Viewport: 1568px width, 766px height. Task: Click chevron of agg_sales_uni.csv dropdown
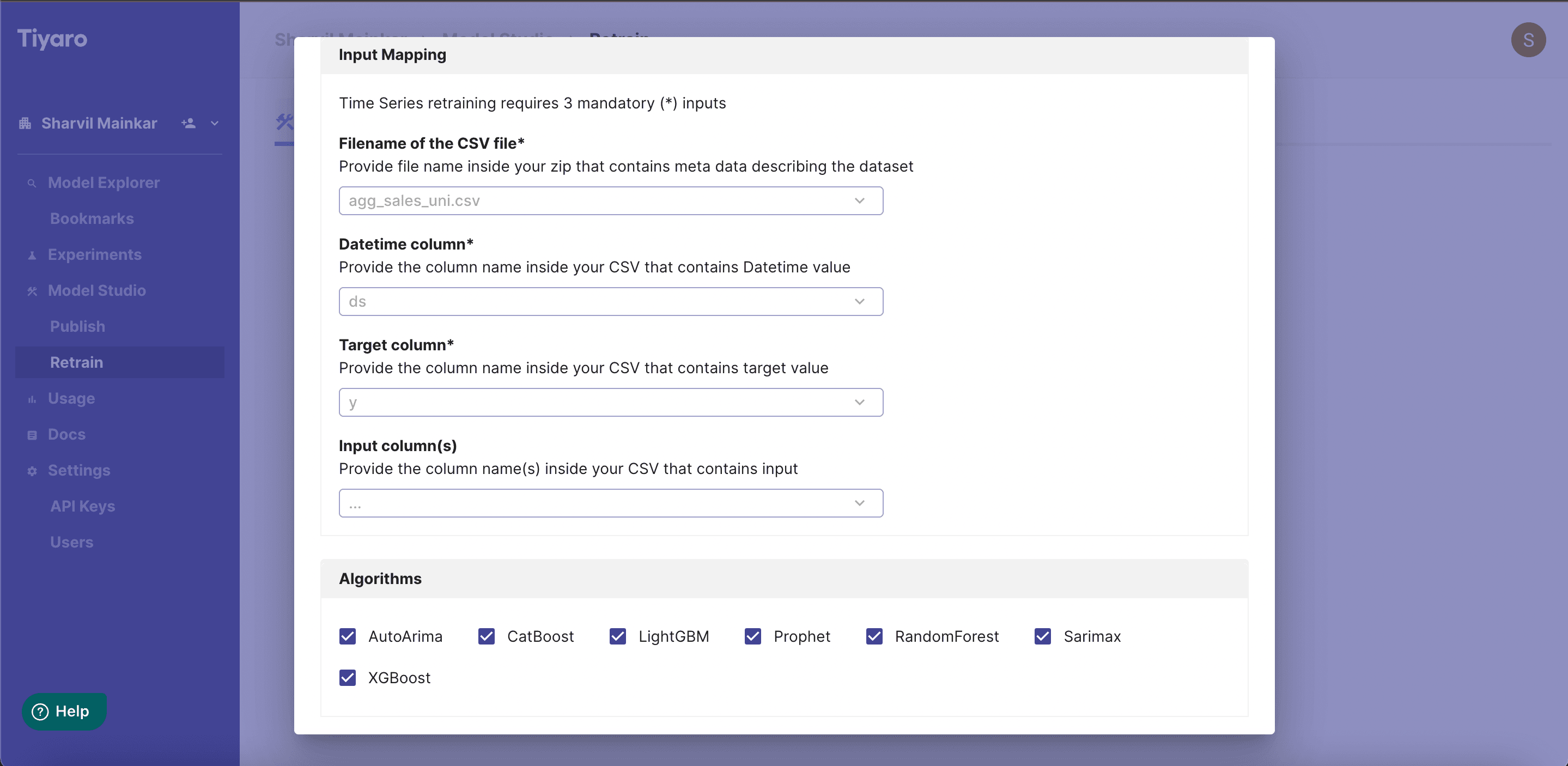pos(860,201)
